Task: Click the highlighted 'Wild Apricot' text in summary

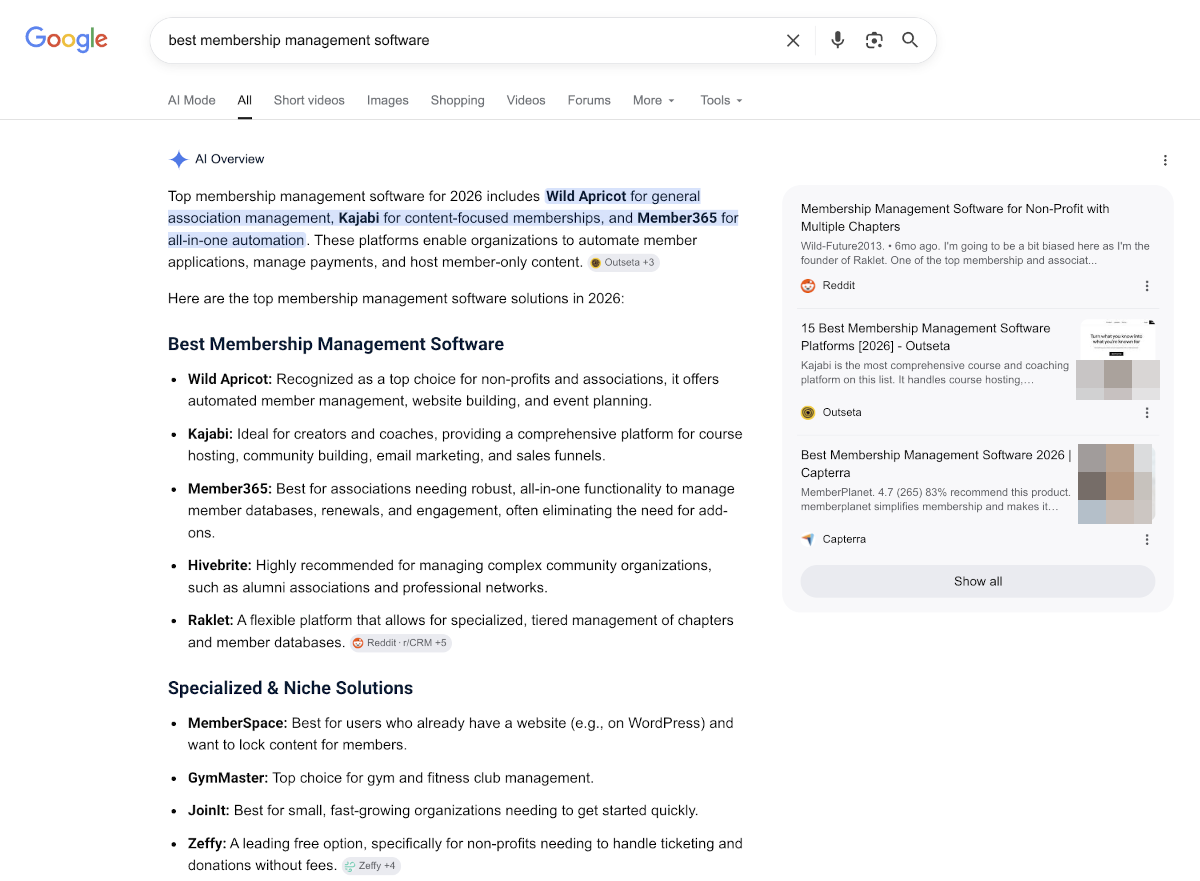Action: pos(586,196)
